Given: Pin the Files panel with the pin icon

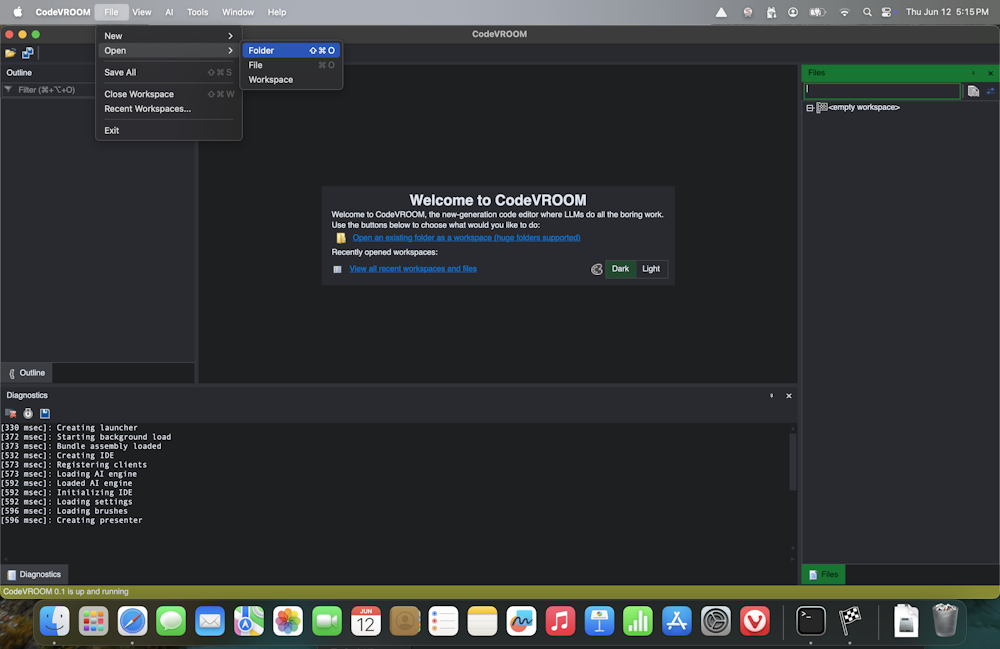Looking at the screenshot, I should coord(973,73).
